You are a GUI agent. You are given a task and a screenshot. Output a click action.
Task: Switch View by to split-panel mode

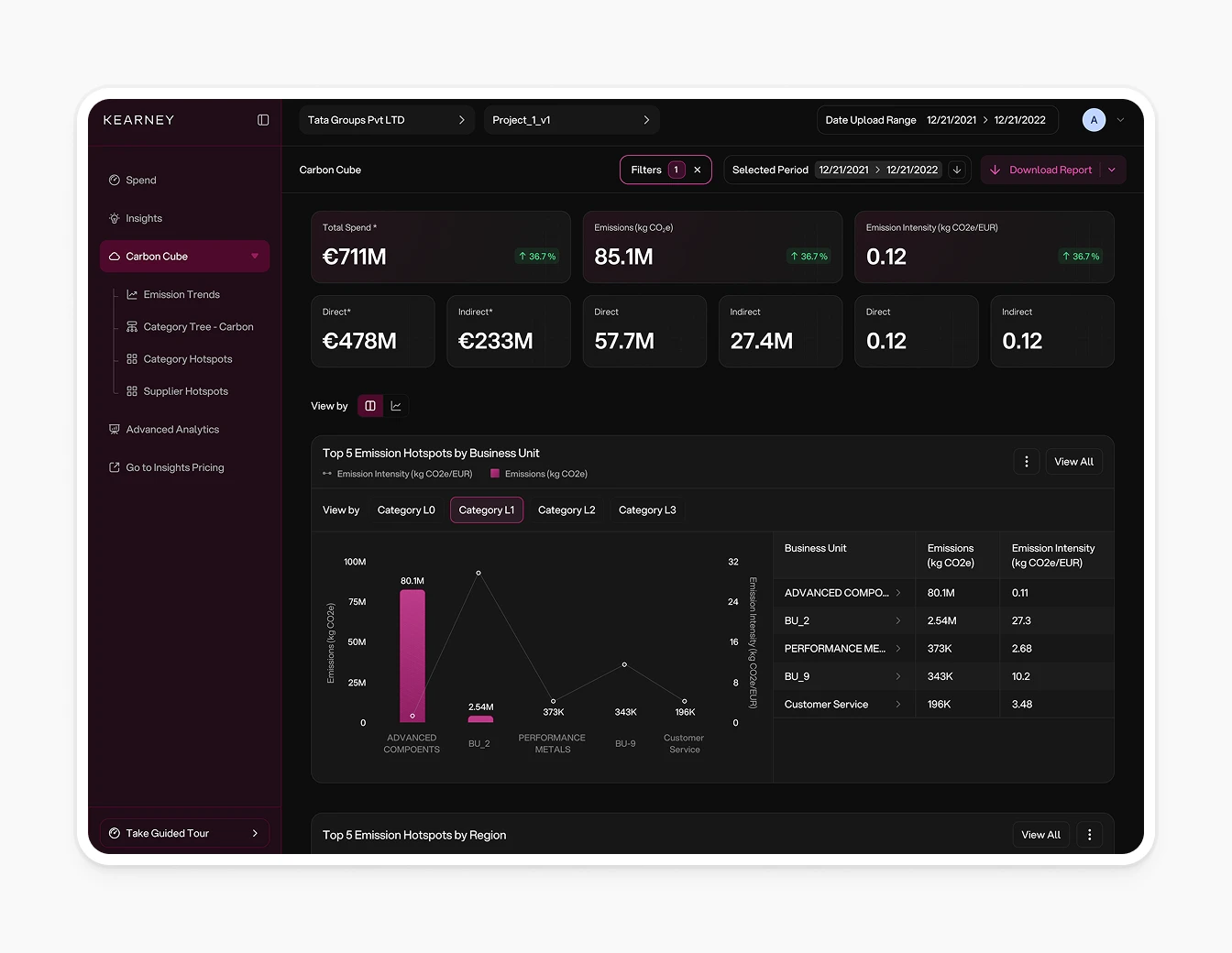coord(369,405)
